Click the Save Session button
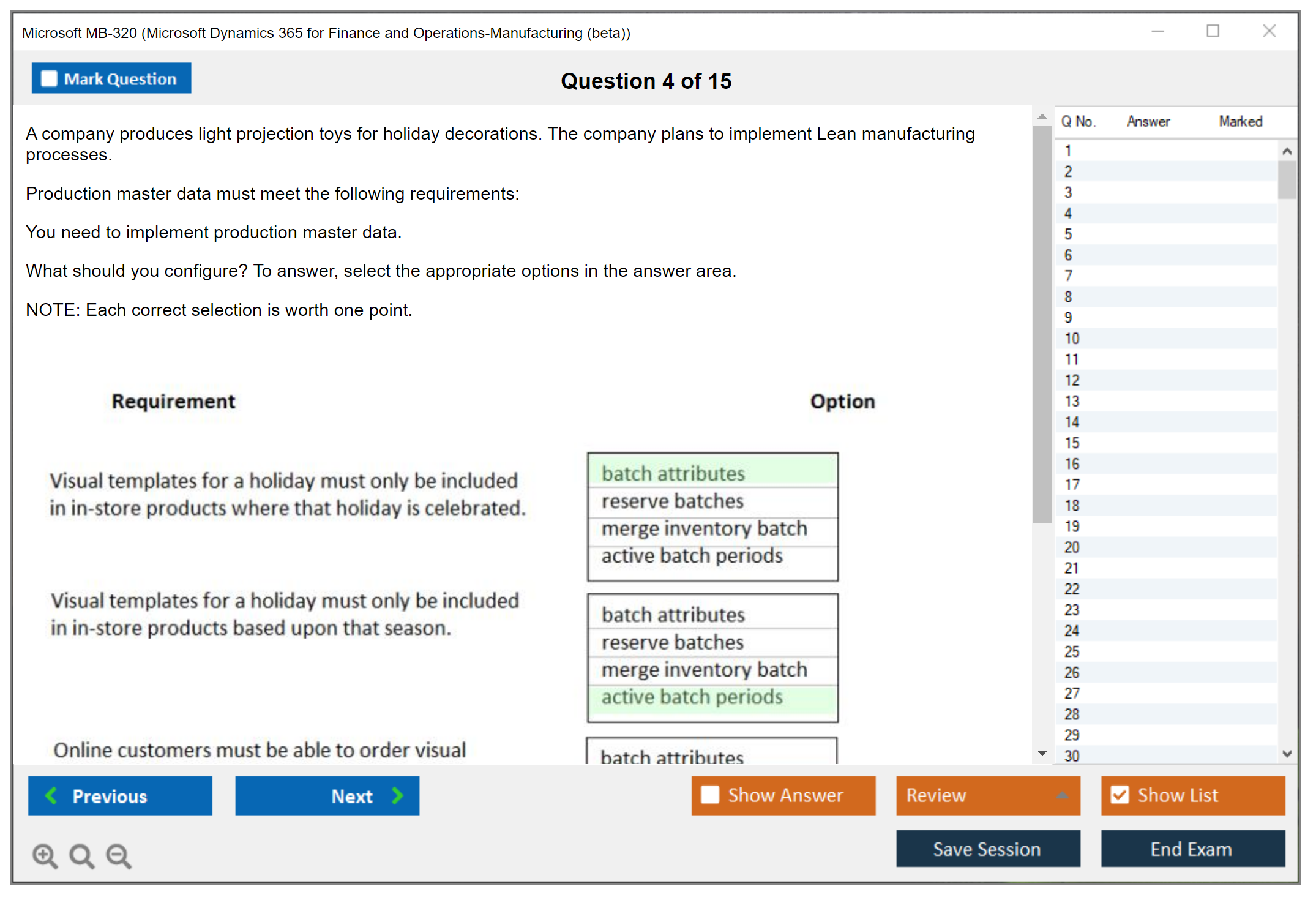The width and height of the screenshot is (1316, 900). coord(987,849)
